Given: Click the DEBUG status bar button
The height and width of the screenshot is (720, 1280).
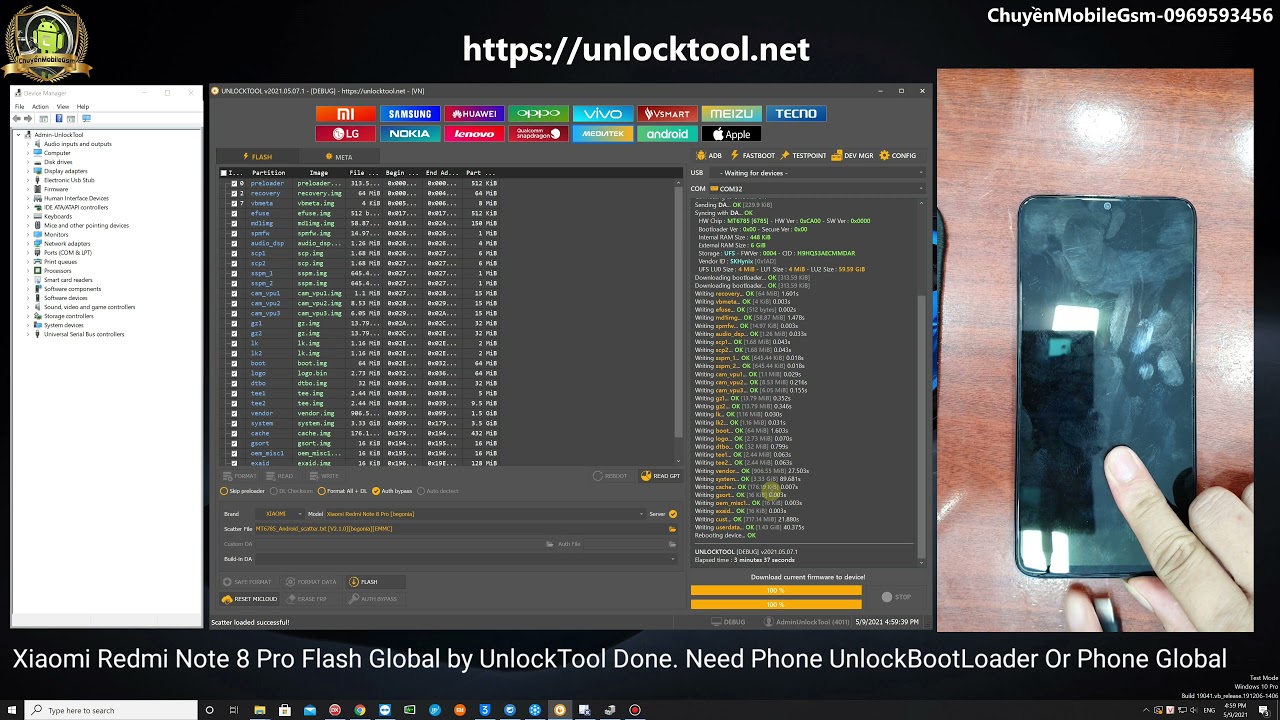Looking at the screenshot, I should pos(729,622).
